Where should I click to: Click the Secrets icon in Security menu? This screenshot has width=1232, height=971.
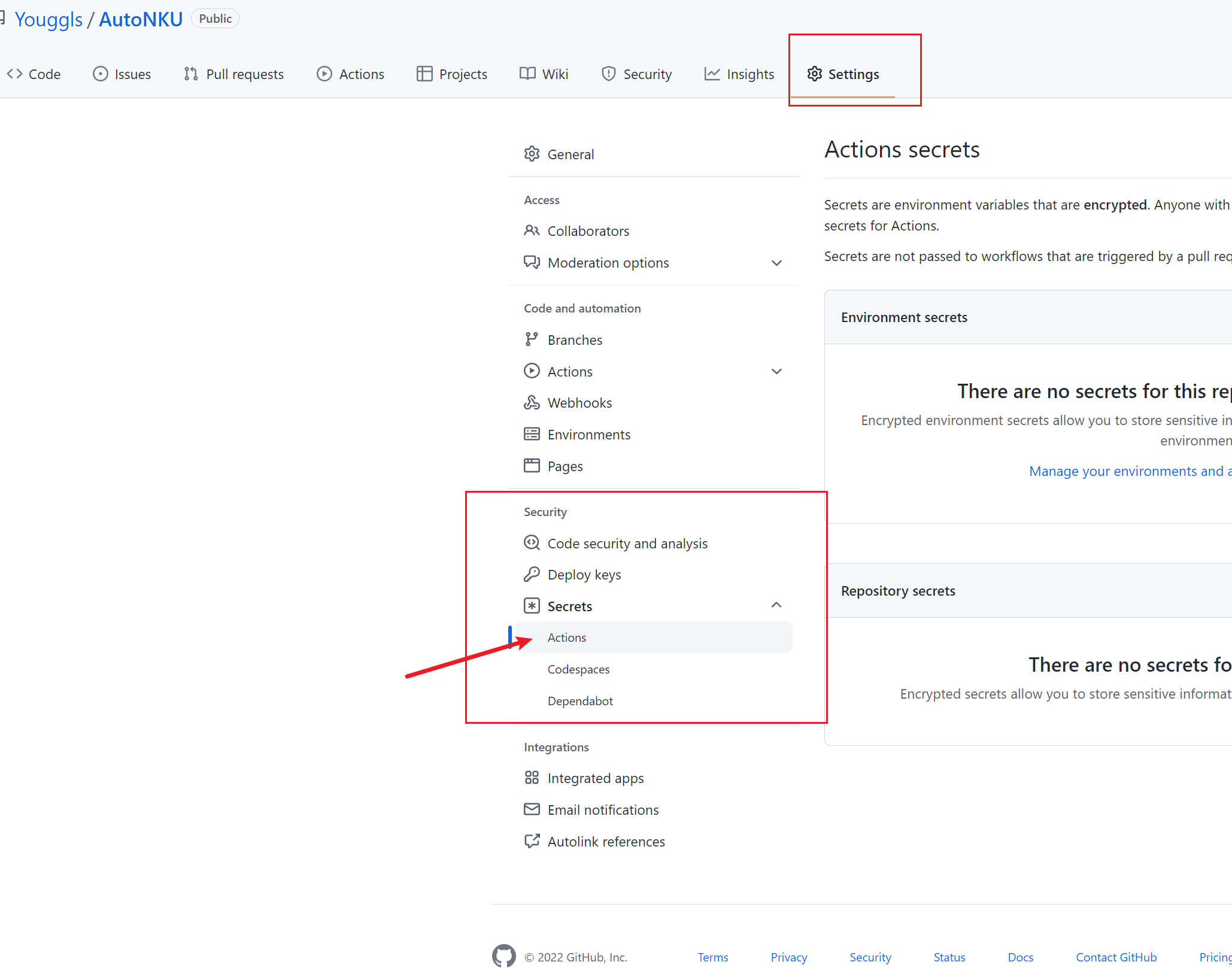[532, 605]
